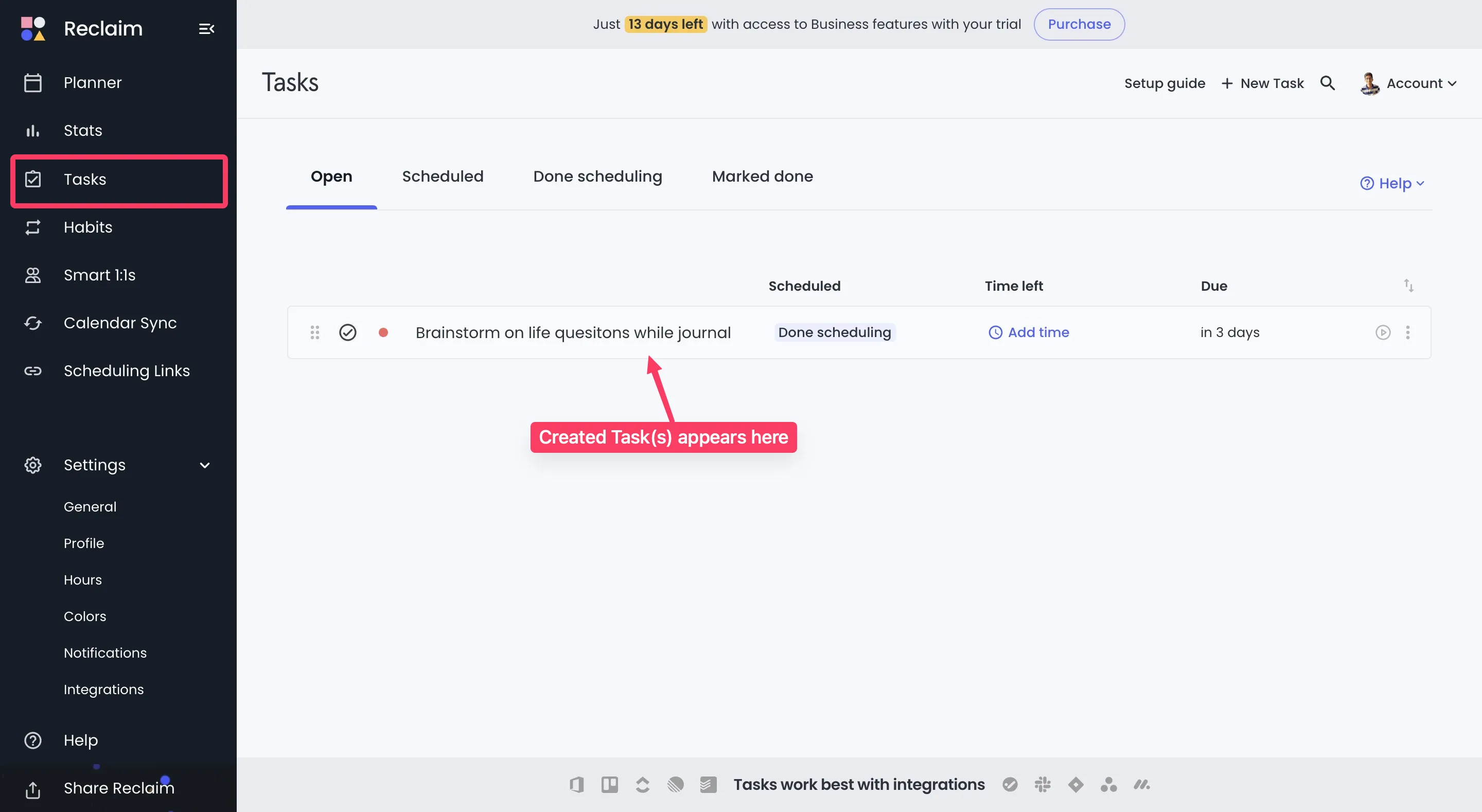Open the task's three-dot menu

[1408, 332]
